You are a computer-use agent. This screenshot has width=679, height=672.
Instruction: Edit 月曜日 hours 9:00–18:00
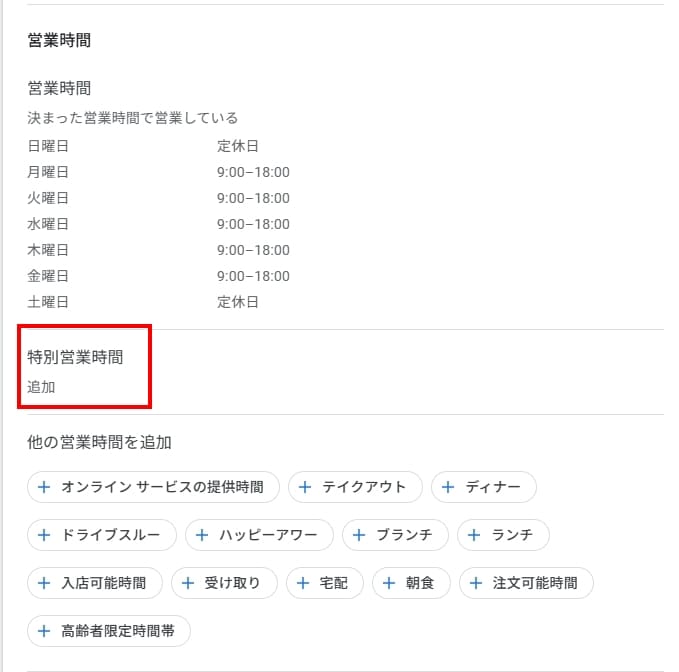click(253, 172)
